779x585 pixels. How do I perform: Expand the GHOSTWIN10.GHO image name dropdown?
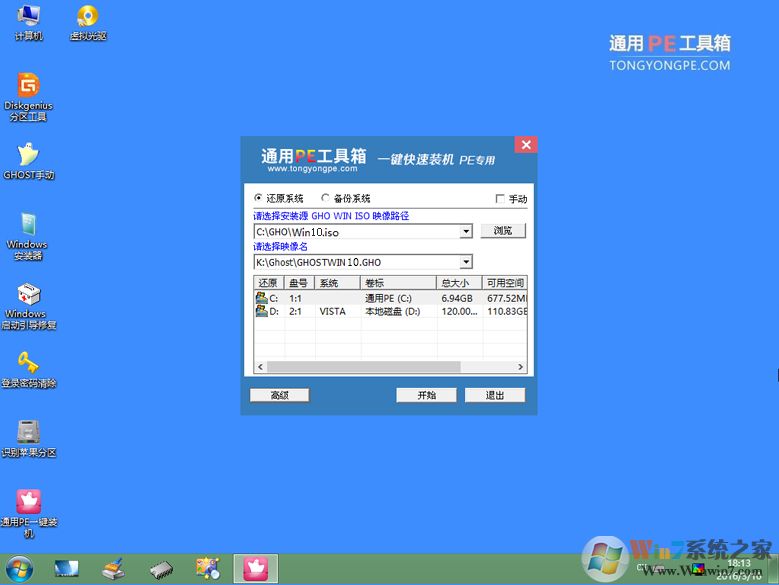(466, 262)
